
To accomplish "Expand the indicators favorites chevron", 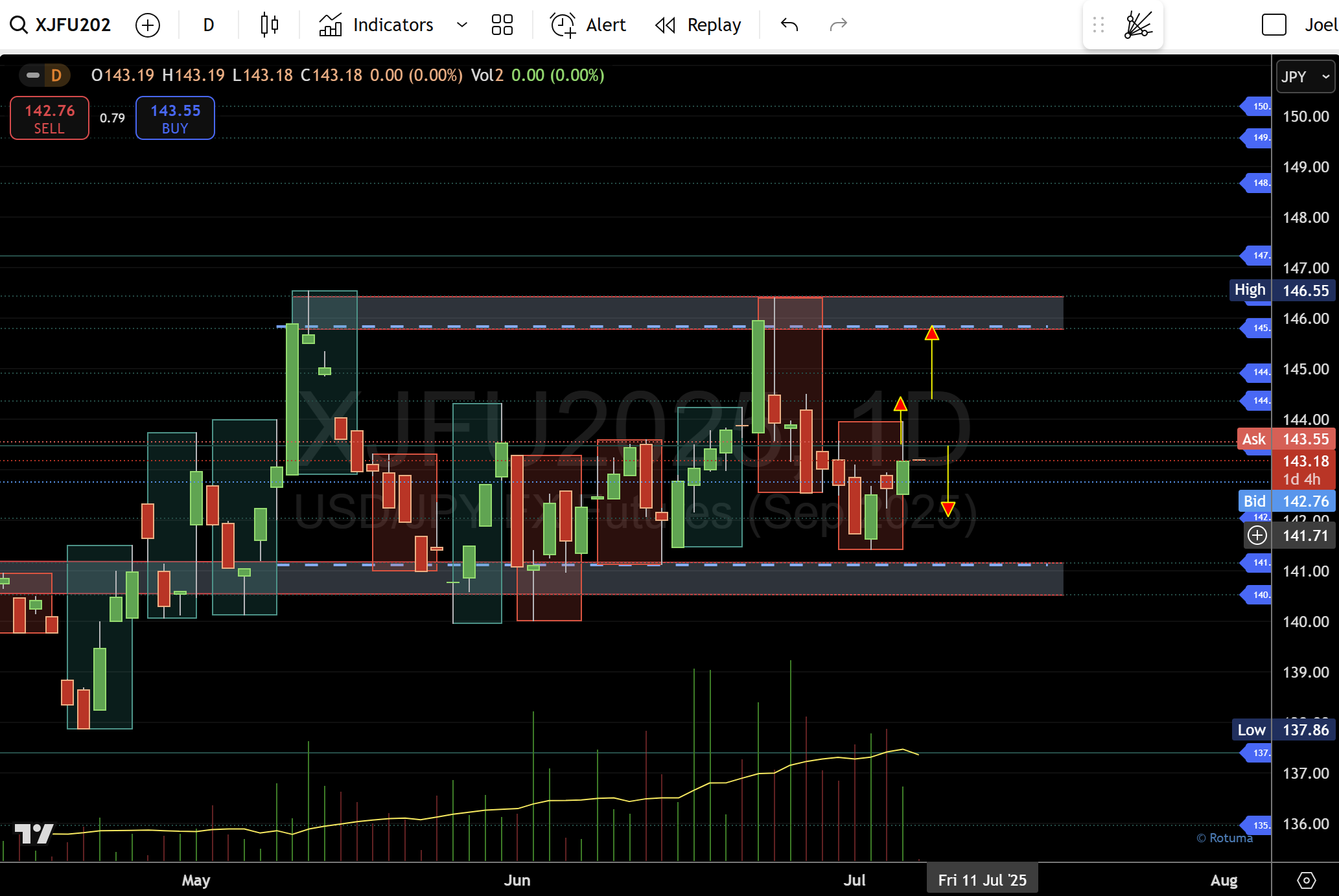I will pyautogui.click(x=462, y=25).
